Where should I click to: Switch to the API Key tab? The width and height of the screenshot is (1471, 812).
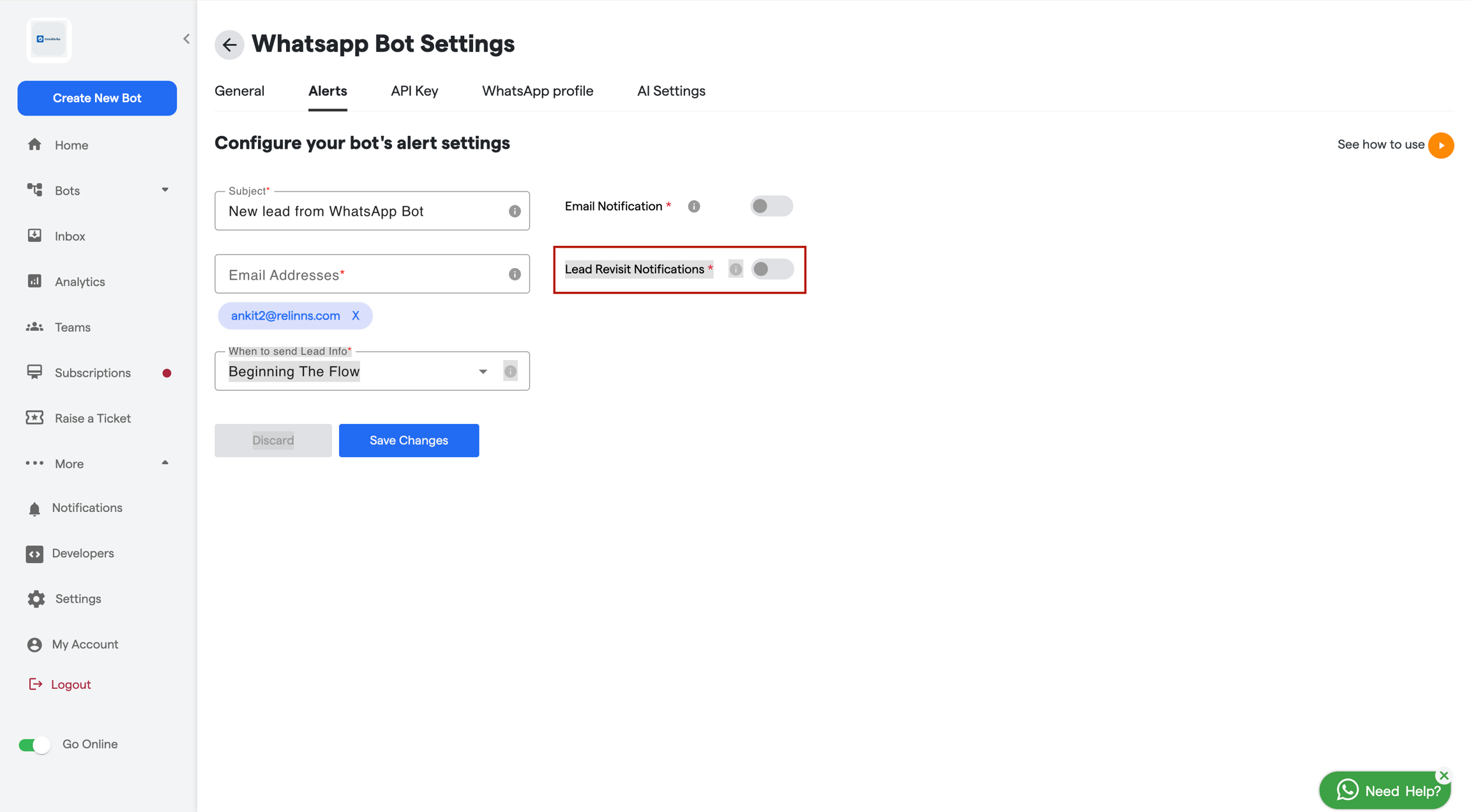[x=414, y=91]
